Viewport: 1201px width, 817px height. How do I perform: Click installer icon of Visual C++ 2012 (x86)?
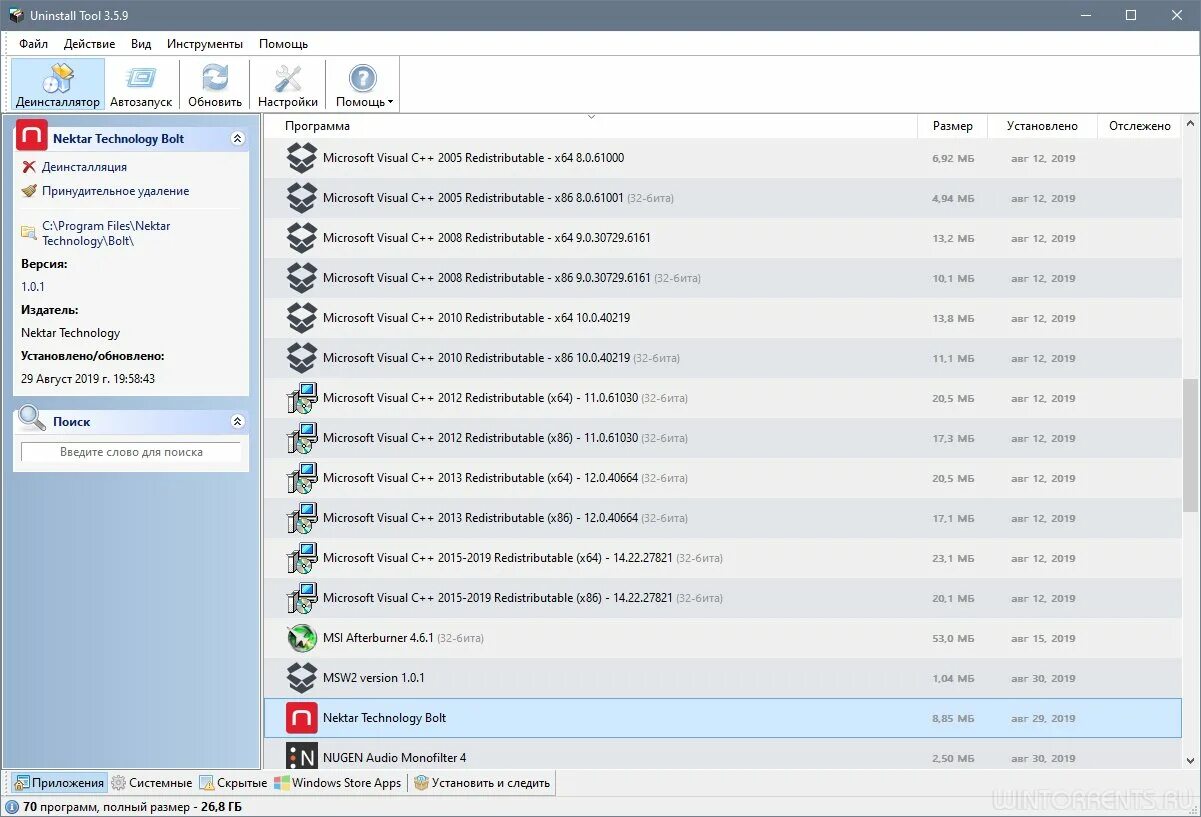click(302, 438)
